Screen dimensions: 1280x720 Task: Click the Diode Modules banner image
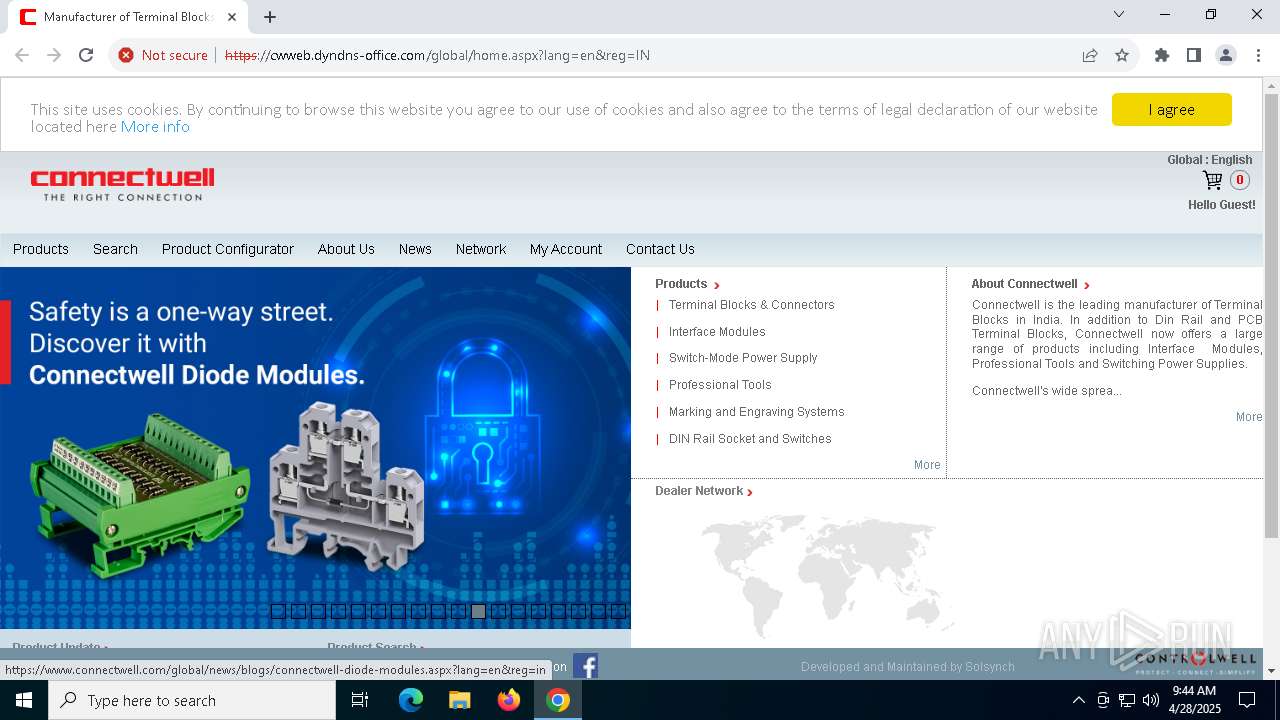[315, 448]
